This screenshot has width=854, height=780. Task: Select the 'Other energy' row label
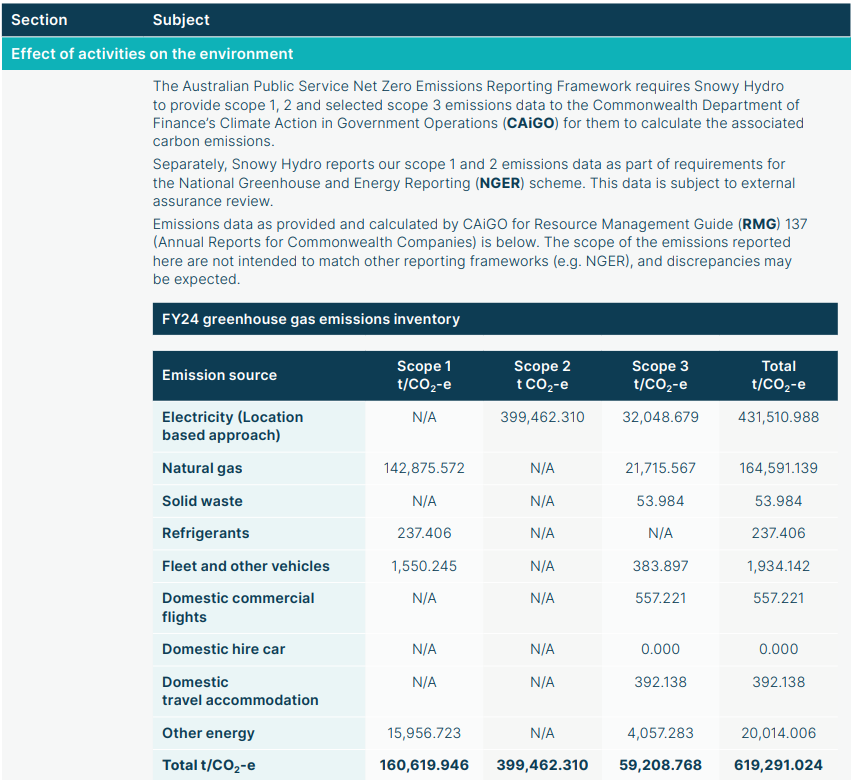click(208, 734)
